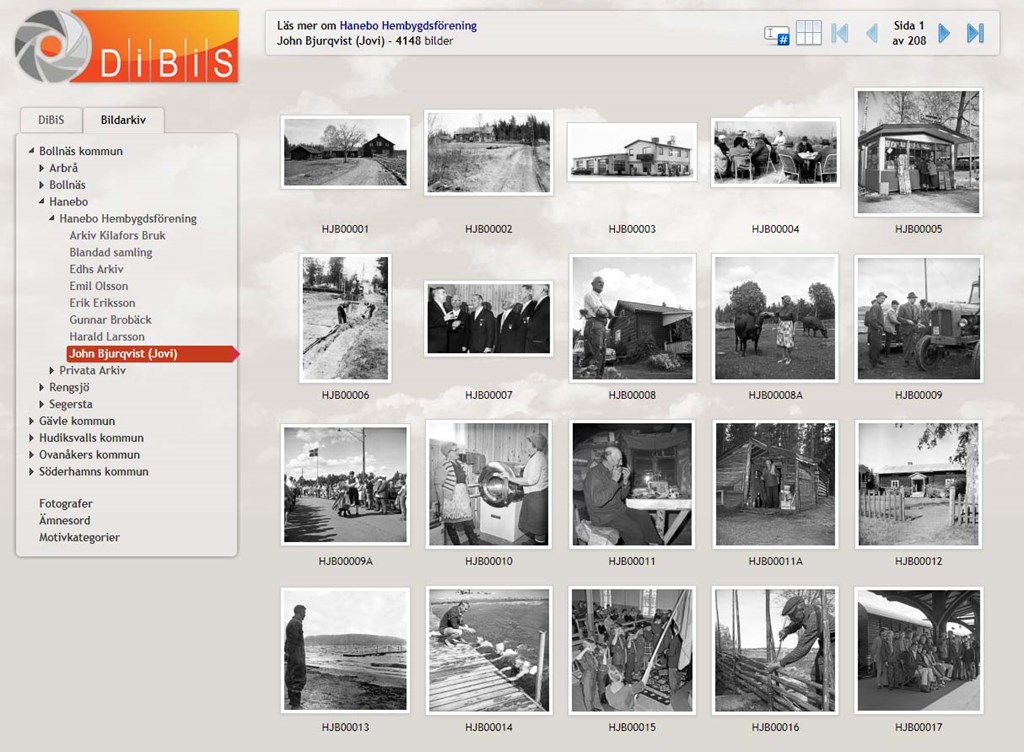Open thumbnail HJB00009A
Viewport: 1024px width, 752px height.
click(345, 484)
